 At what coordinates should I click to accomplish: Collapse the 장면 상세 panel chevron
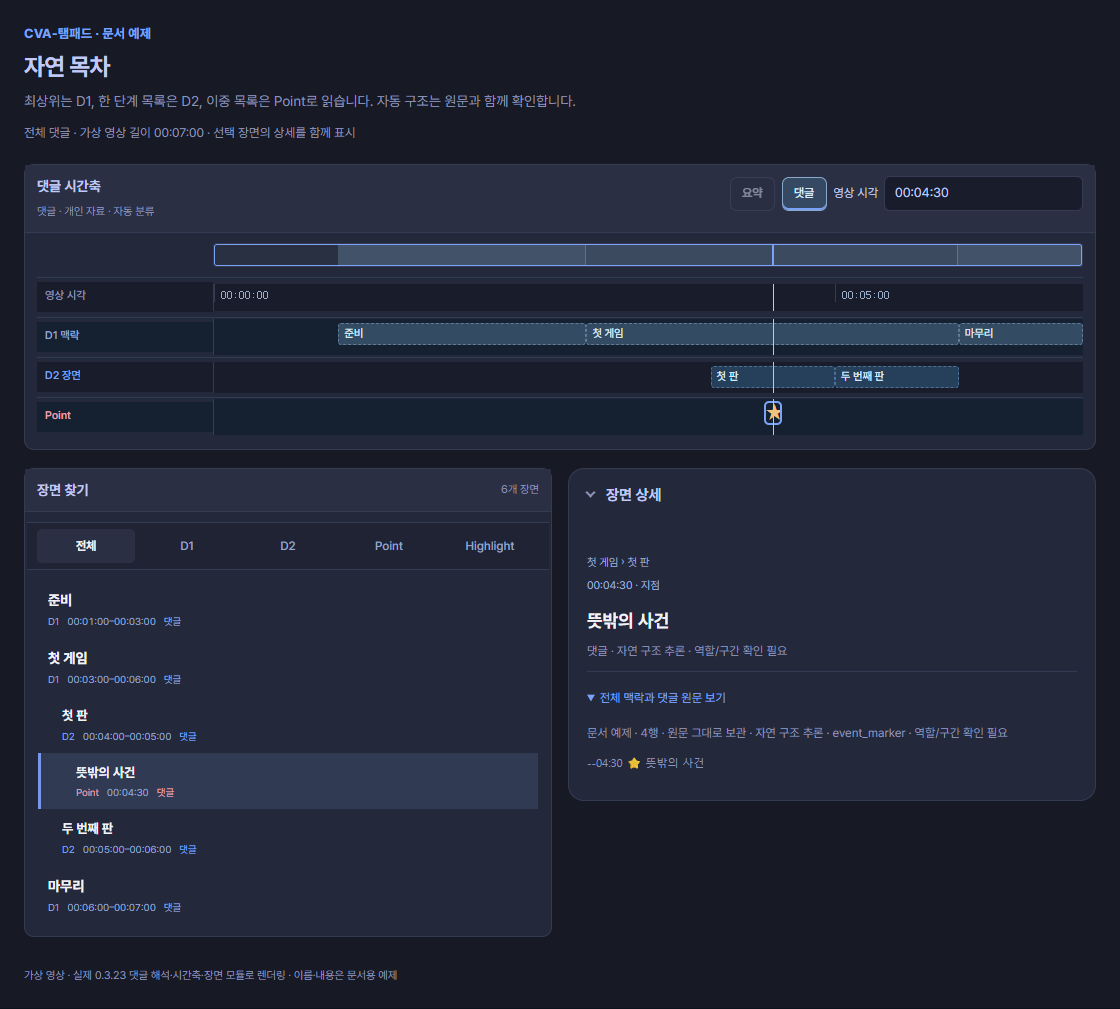point(591,494)
